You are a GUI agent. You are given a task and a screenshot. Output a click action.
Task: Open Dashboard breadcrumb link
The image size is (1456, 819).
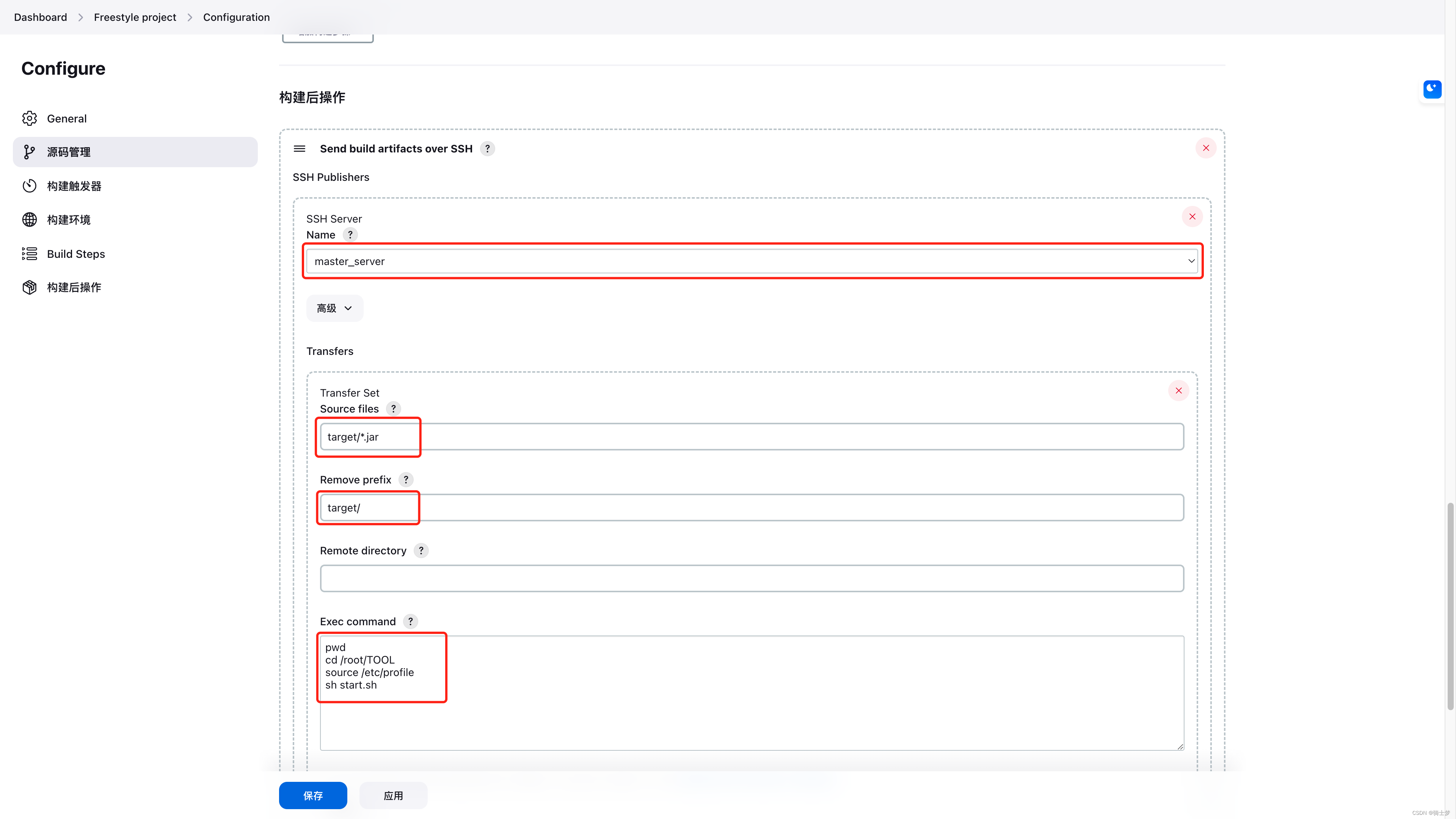pyautogui.click(x=41, y=17)
